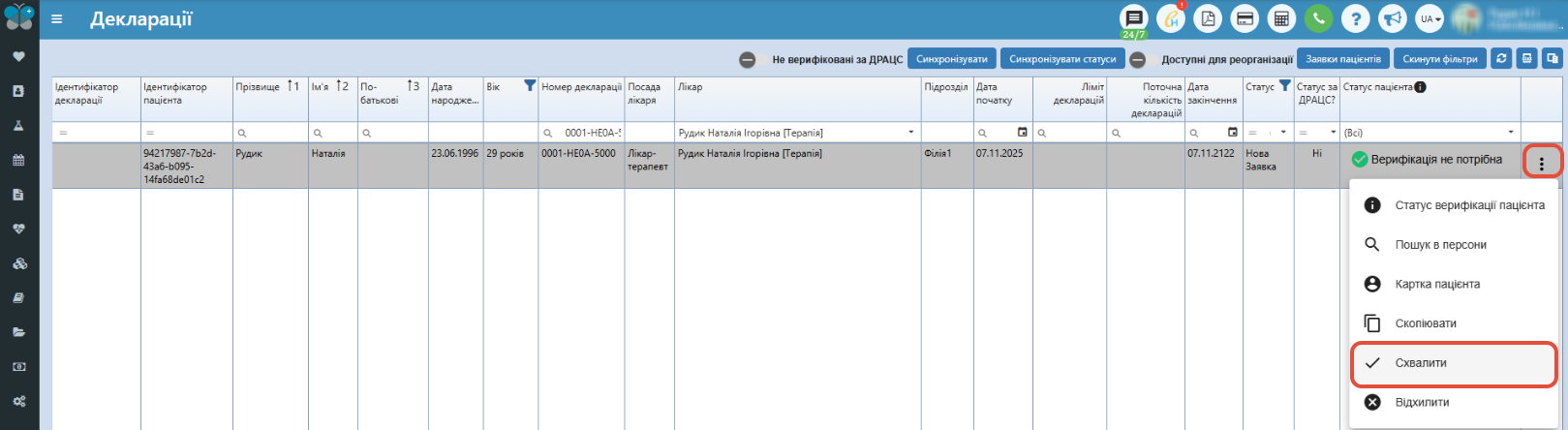
Task: Select Відхилити menu item
Action: point(1454,402)
